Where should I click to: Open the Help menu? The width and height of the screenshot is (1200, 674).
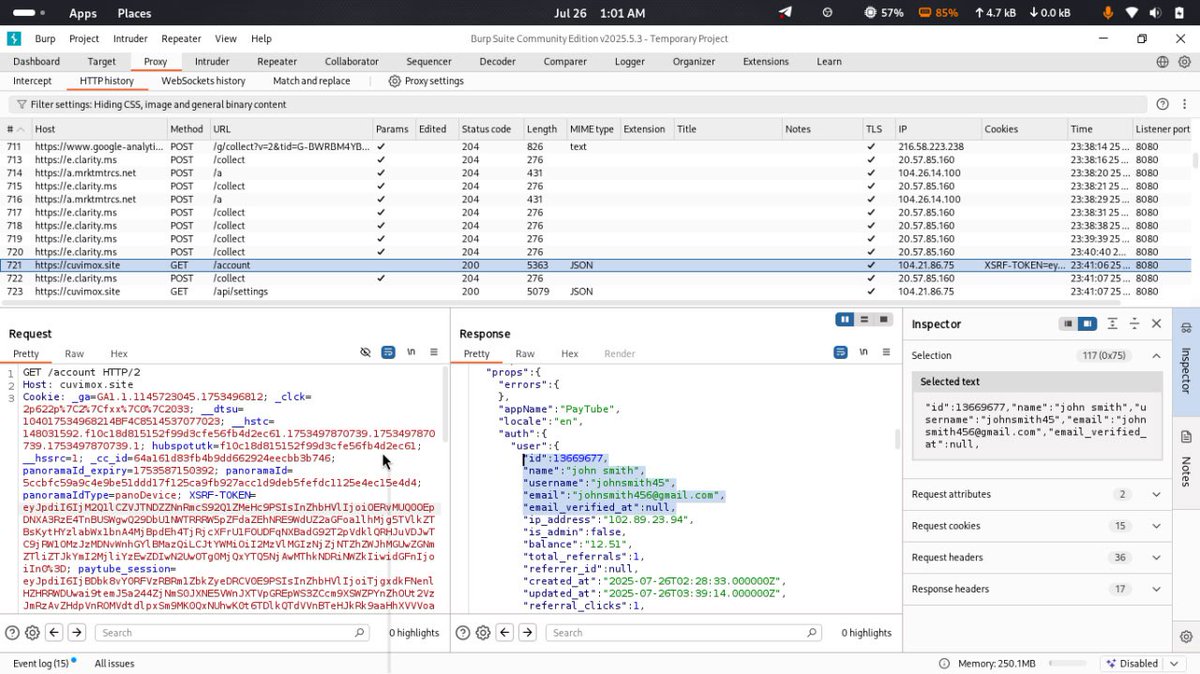click(261, 39)
